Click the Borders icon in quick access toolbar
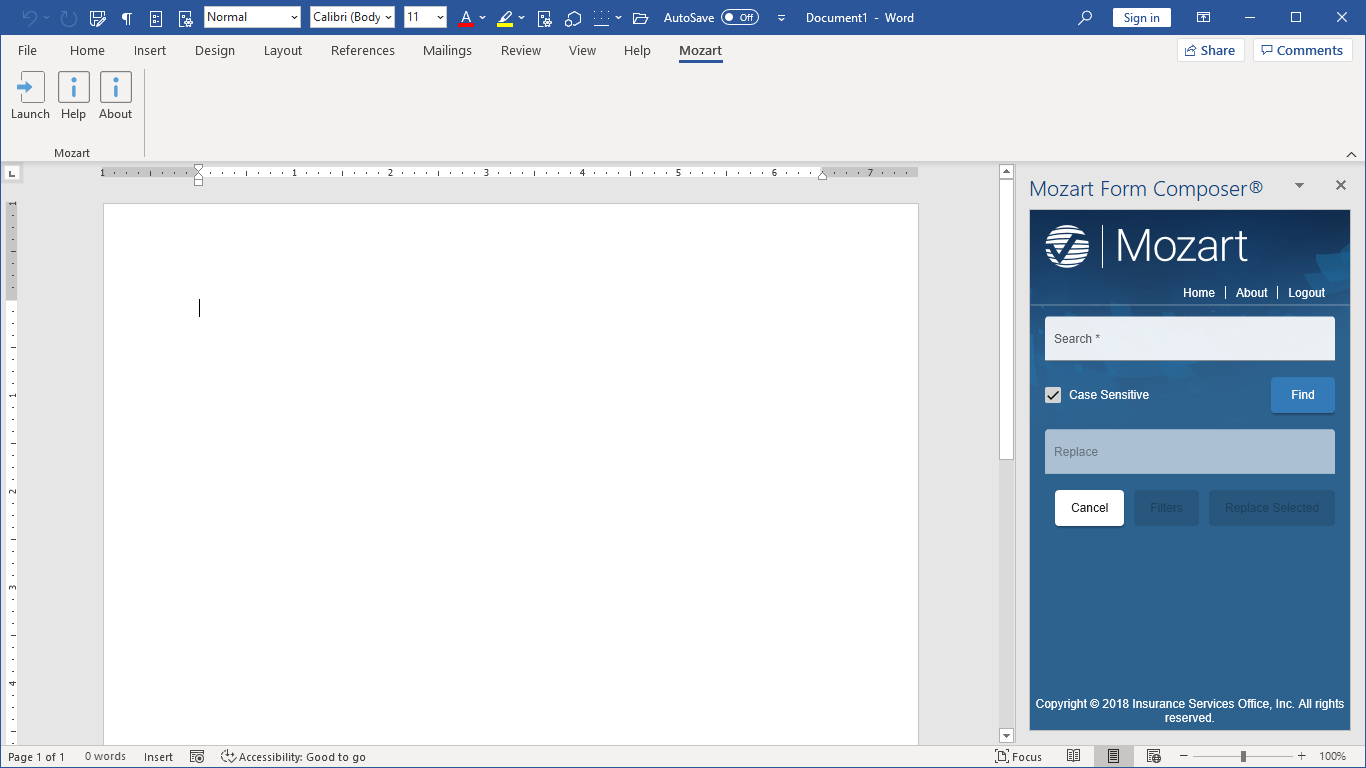The image size is (1366, 768). click(x=600, y=18)
